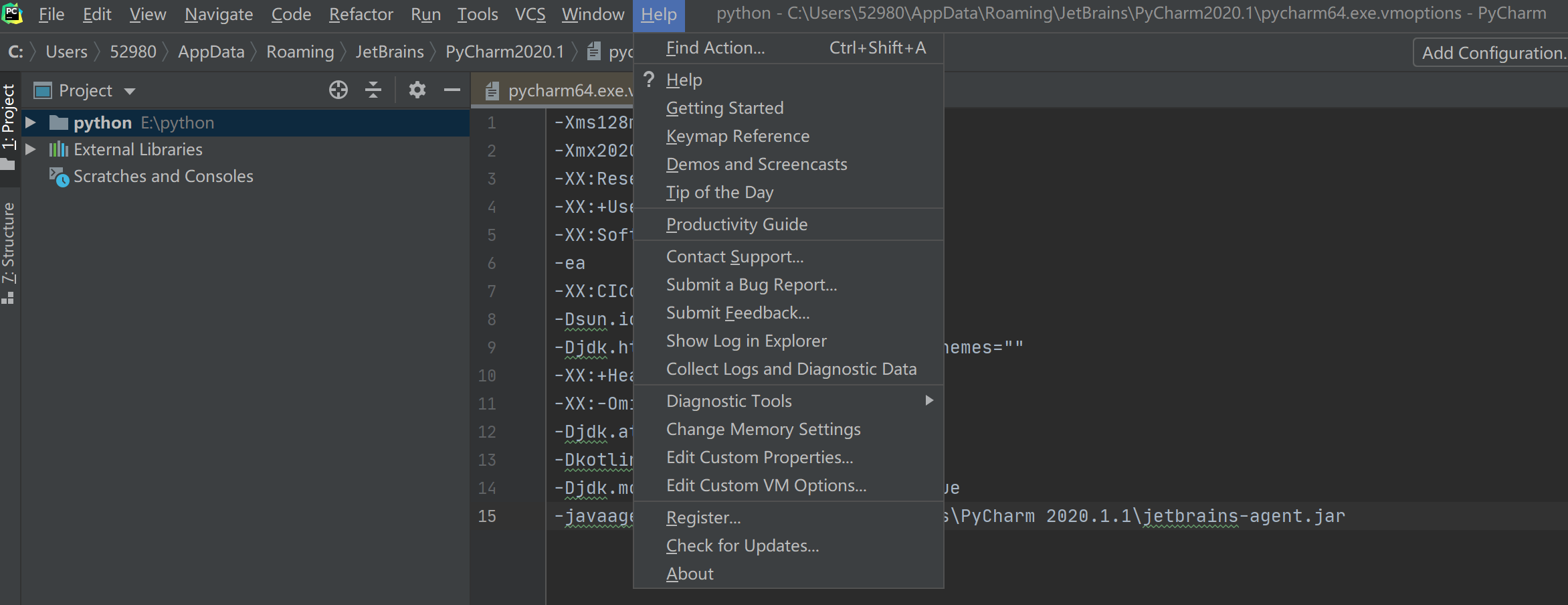Click the PyCharm application logo icon
The width and height of the screenshot is (1568, 605).
pos(12,13)
